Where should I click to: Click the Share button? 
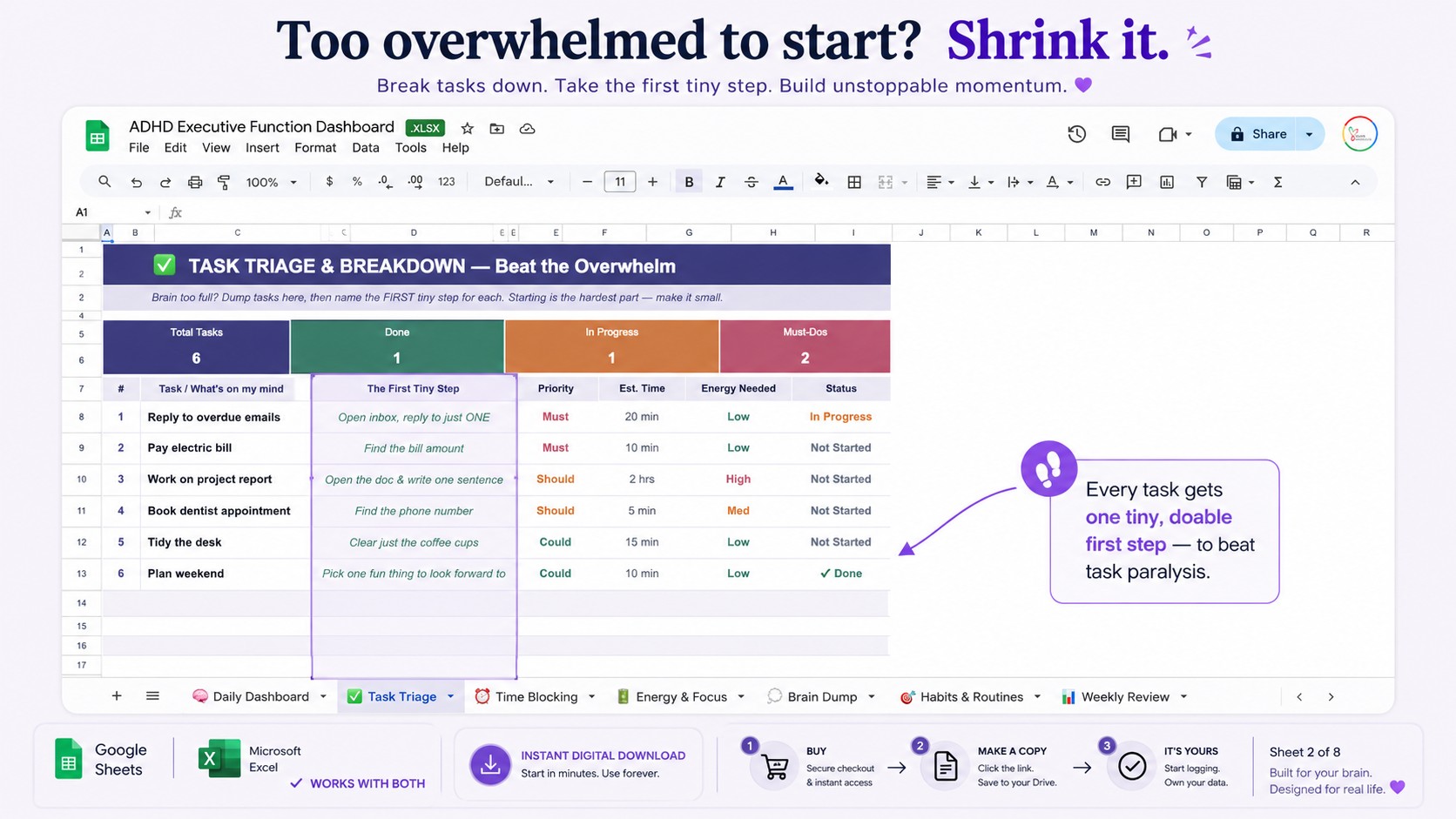[1257, 134]
